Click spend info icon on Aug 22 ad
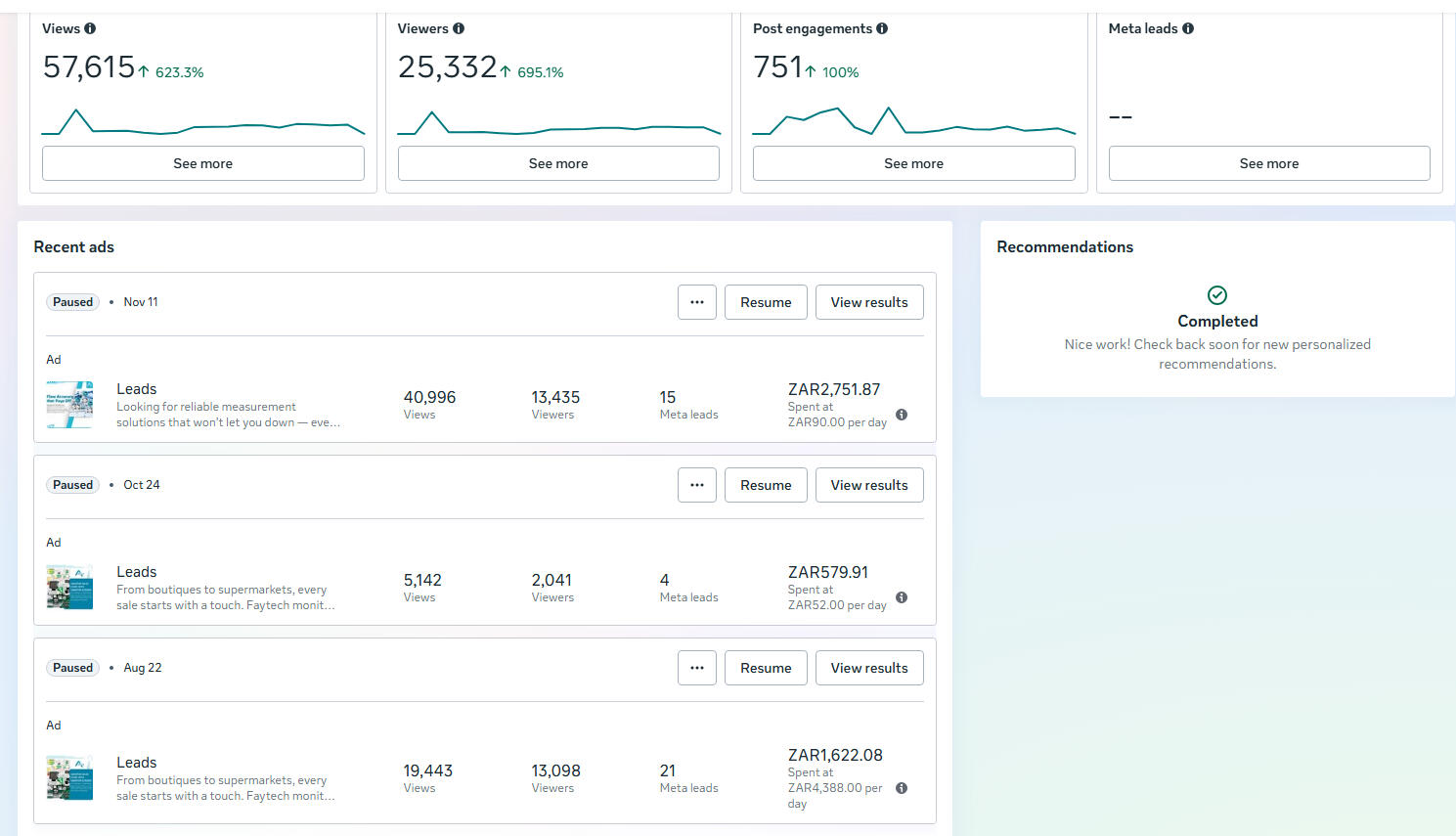 [902, 788]
